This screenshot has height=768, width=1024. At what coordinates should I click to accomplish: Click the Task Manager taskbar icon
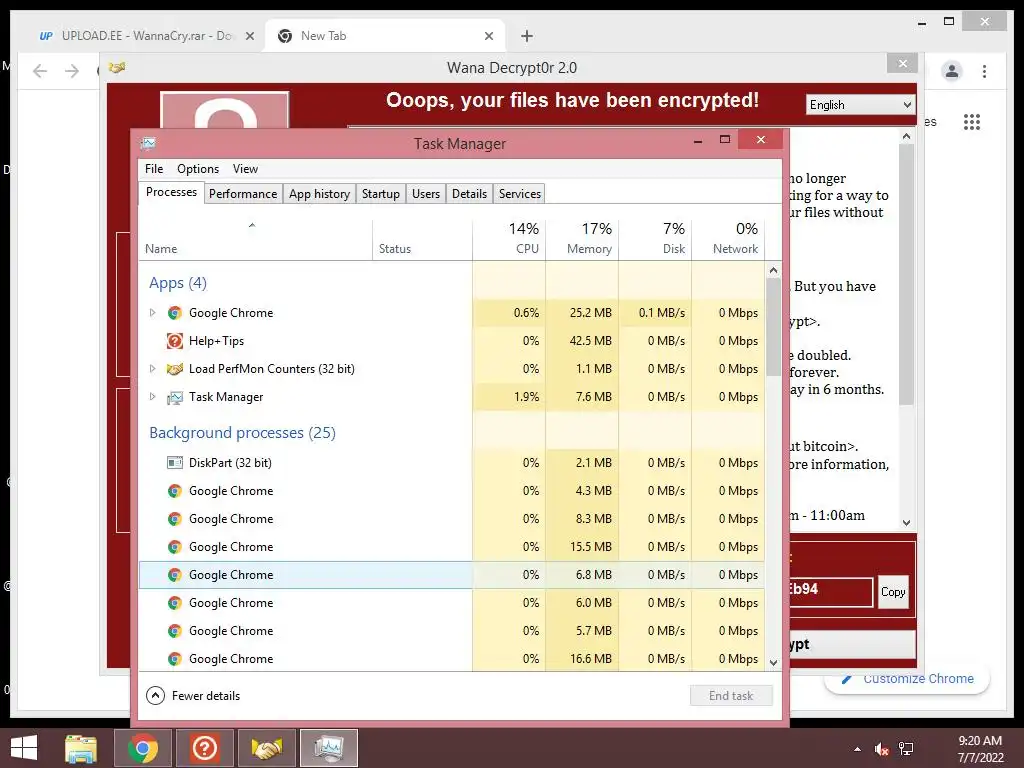tap(329, 748)
